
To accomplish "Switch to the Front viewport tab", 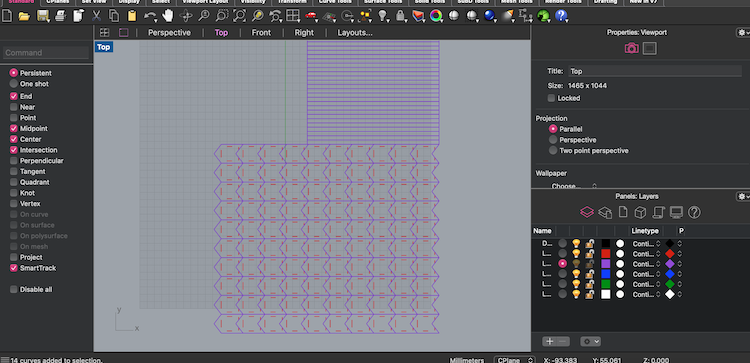I will pos(261,33).
